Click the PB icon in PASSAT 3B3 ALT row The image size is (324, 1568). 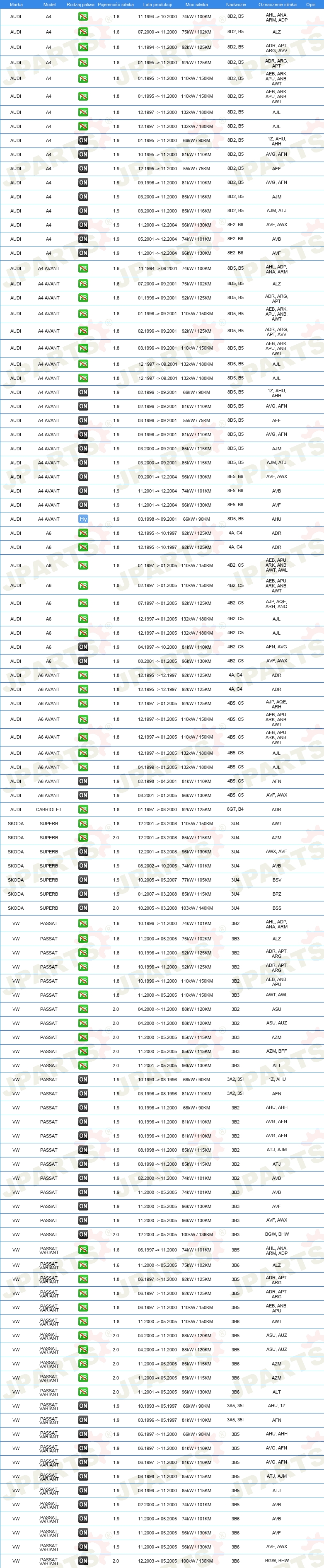(83, 1065)
